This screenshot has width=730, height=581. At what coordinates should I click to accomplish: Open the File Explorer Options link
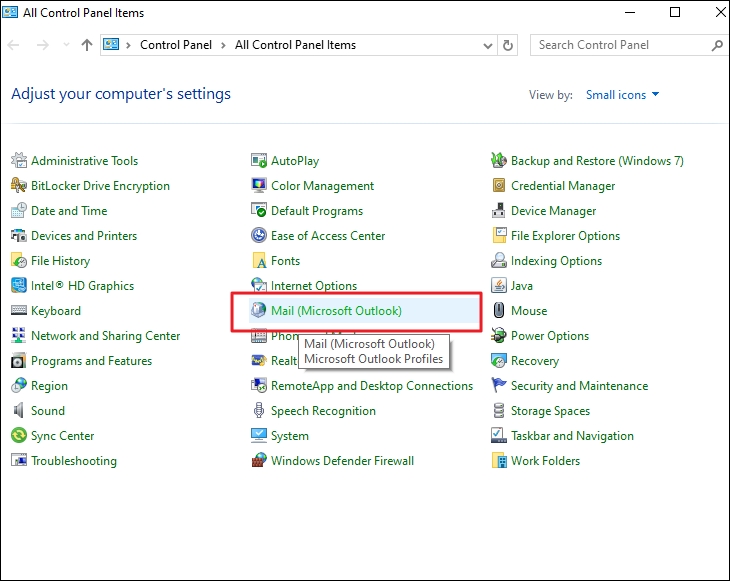point(565,236)
